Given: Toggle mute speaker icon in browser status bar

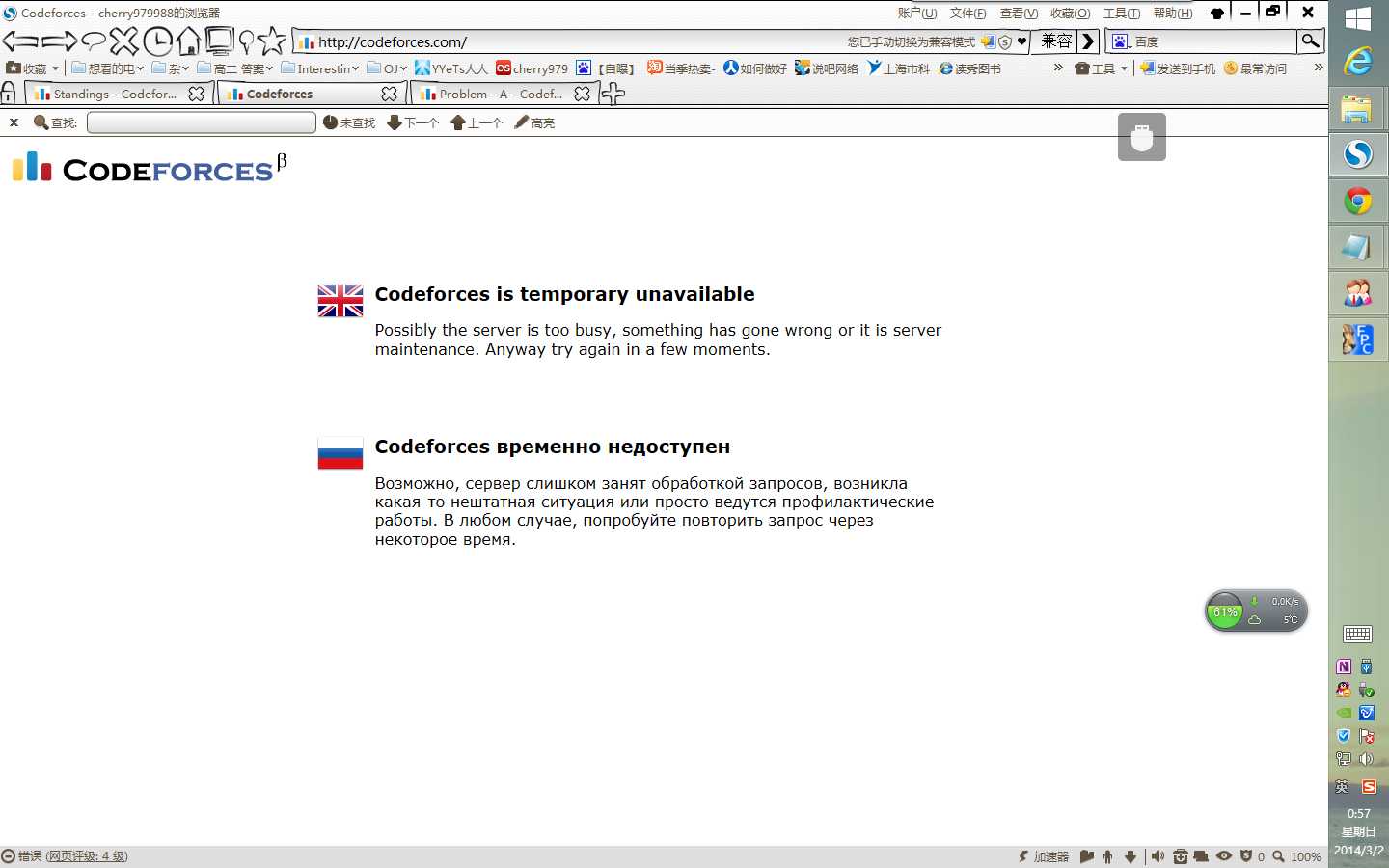Looking at the screenshot, I should point(1157,856).
